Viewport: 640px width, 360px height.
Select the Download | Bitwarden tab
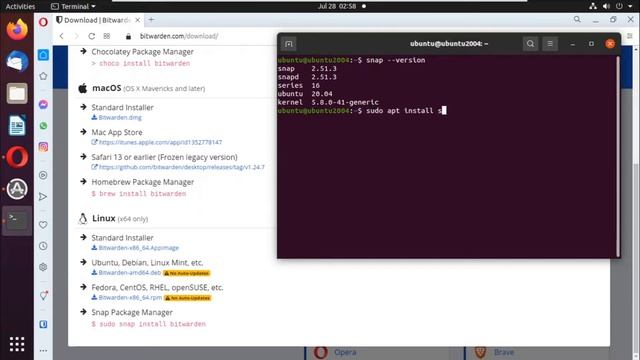(97, 20)
